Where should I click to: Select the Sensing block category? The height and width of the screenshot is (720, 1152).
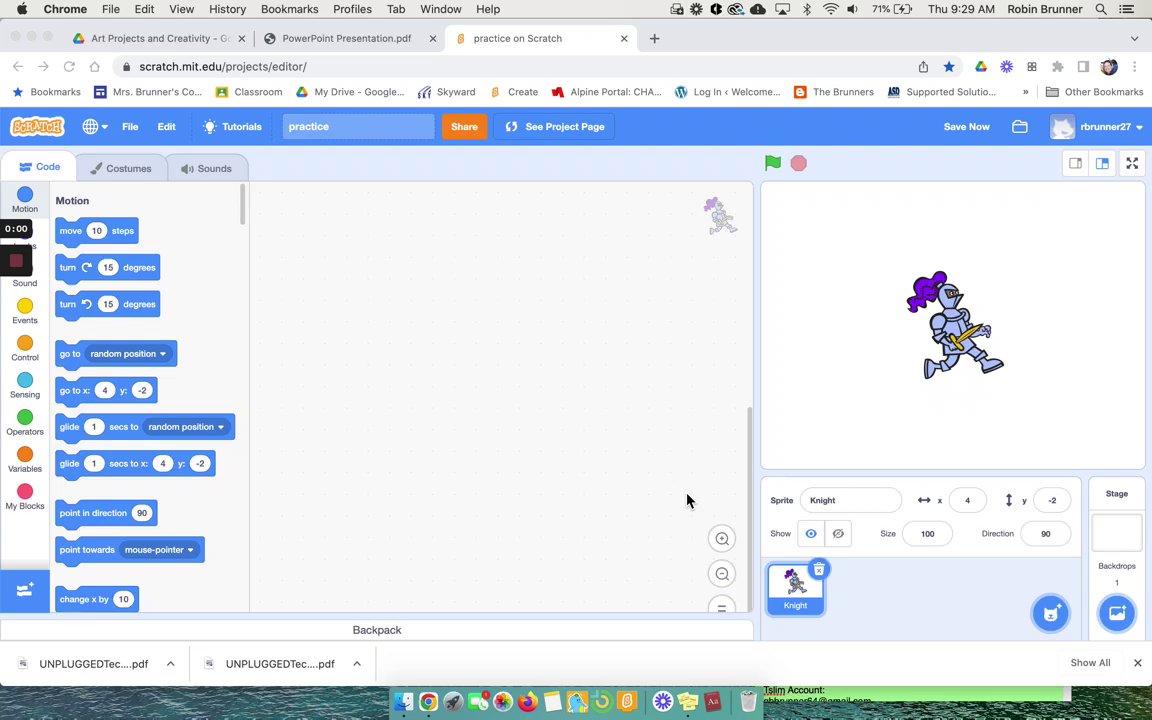(x=25, y=385)
